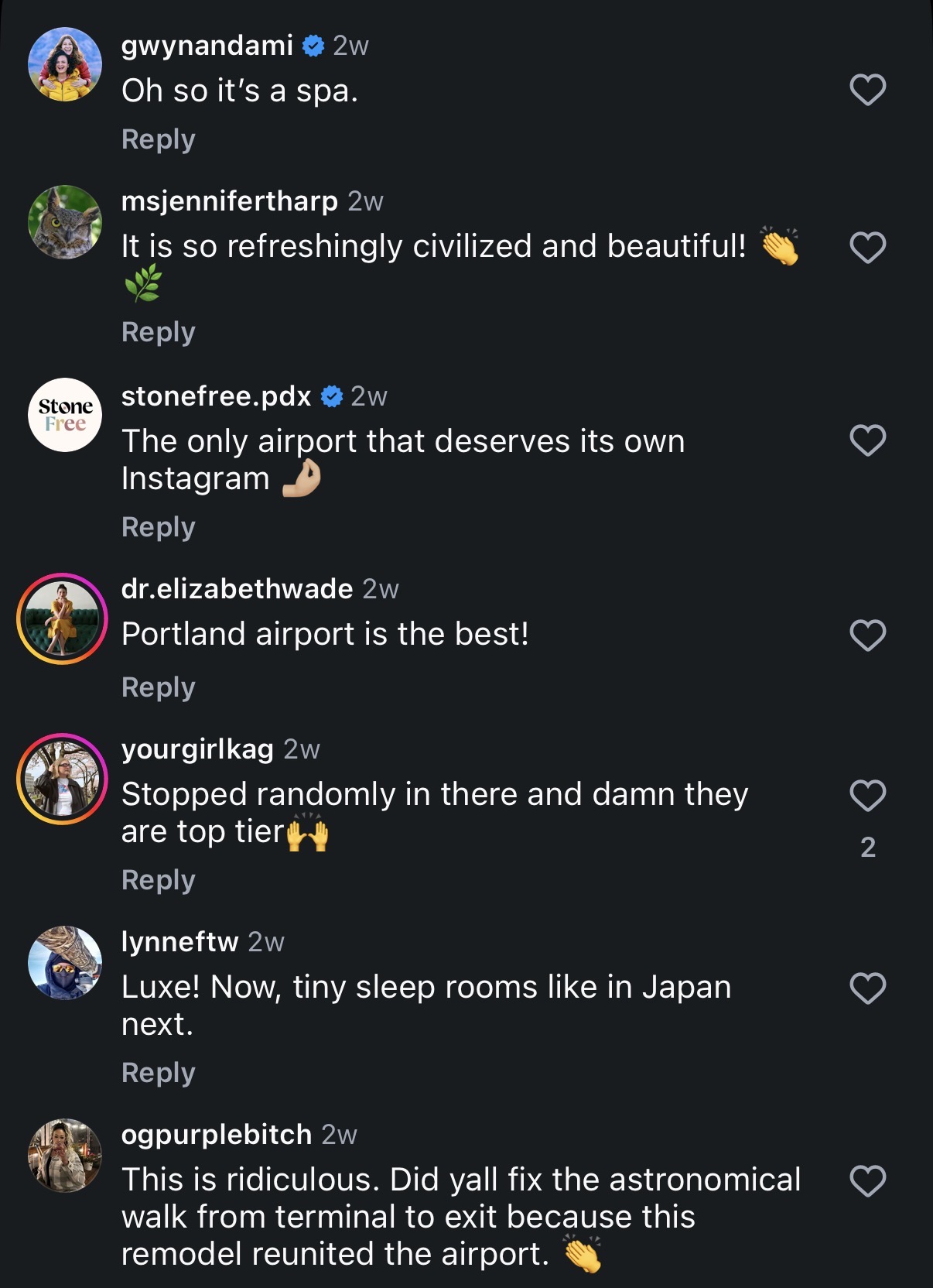Like yourgirlkag's top tier comment

(x=867, y=796)
